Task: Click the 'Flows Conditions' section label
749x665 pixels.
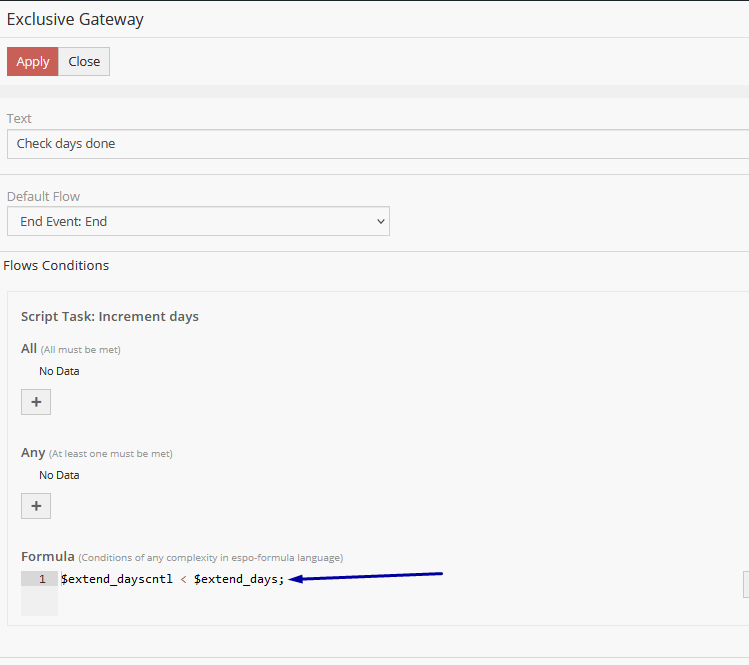Action: [56, 266]
